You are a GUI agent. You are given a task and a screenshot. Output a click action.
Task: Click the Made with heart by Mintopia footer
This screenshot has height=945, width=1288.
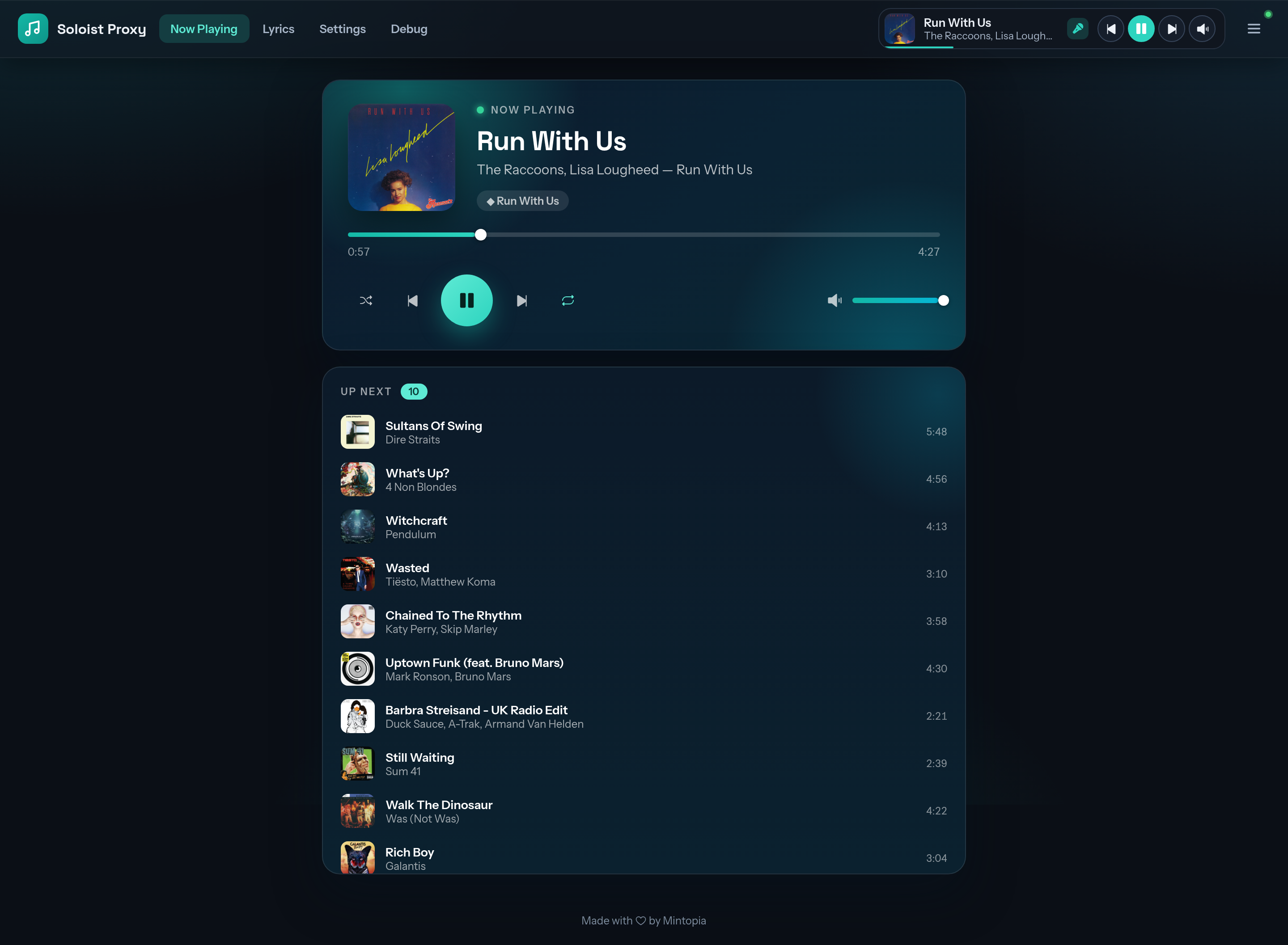coord(644,920)
